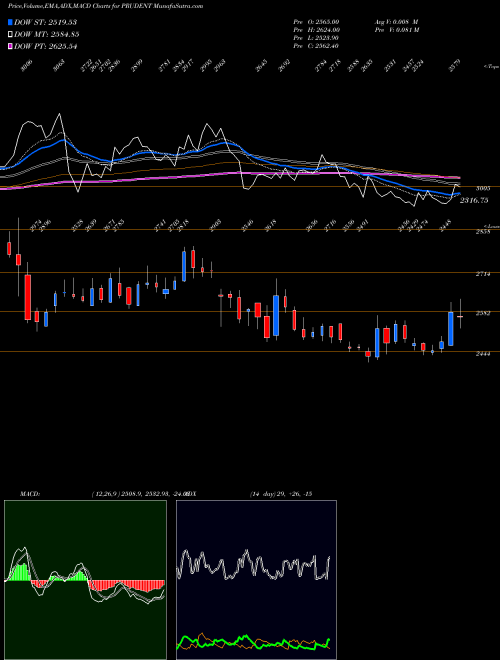This screenshot has width=500, height=660.
Task: Click the 2714 price level label
Action: click(482, 274)
